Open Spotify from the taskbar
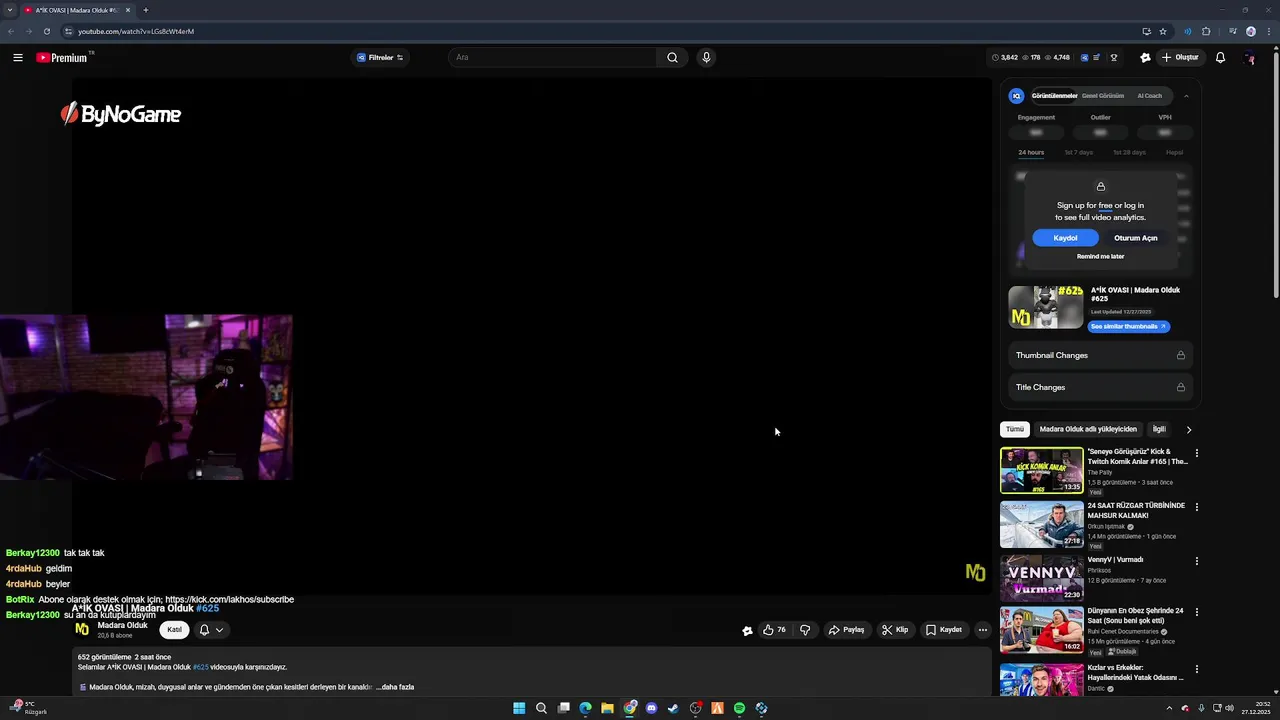The width and height of the screenshot is (1280, 720). click(x=739, y=708)
